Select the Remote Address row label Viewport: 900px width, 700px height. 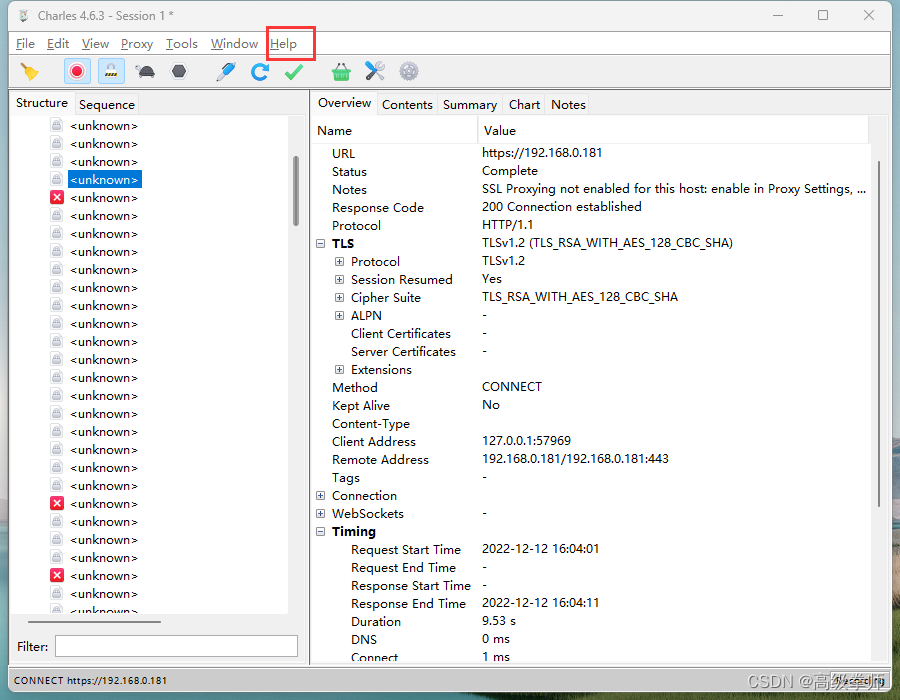(380, 460)
